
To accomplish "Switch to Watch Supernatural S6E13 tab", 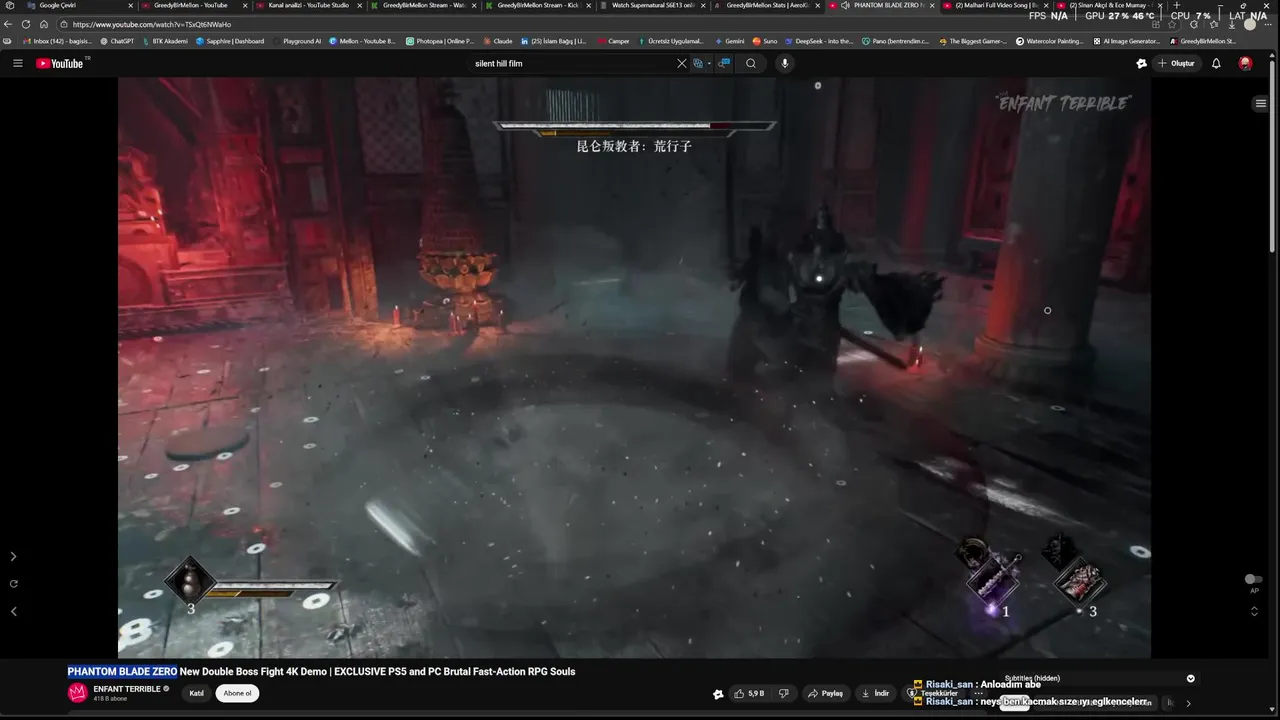I will tap(652, 5).
